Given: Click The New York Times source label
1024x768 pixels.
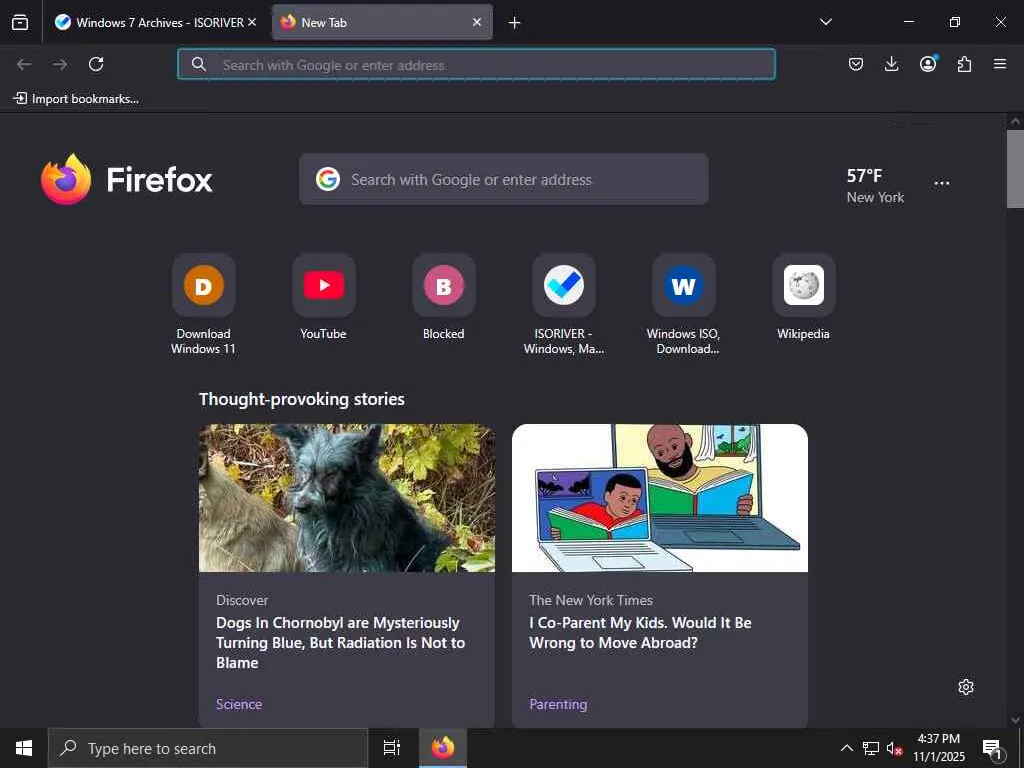Looking at the screenshot, I should click(x=591, y=600).
